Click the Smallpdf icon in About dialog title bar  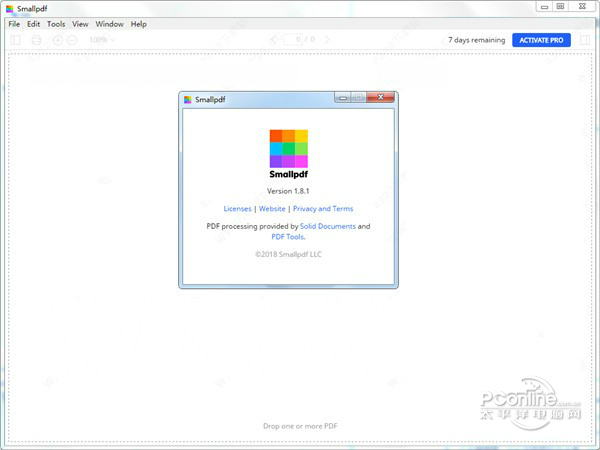[x=188, y=99]
